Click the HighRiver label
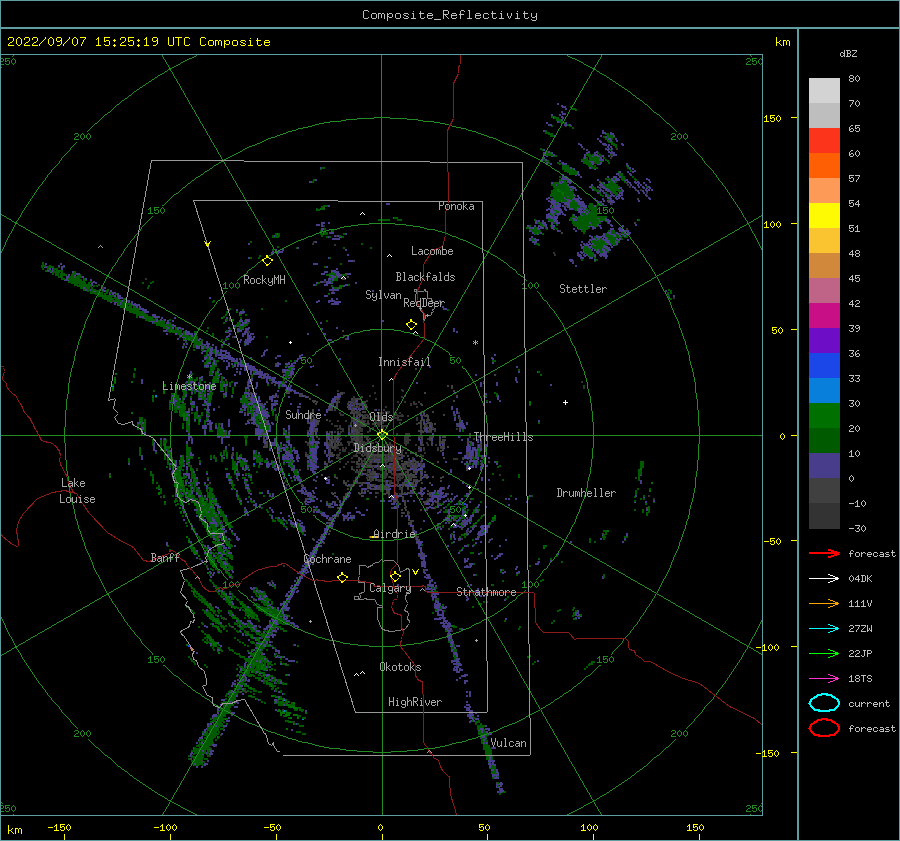The height and width of the screenshot is (841, 900). point(415,702)
